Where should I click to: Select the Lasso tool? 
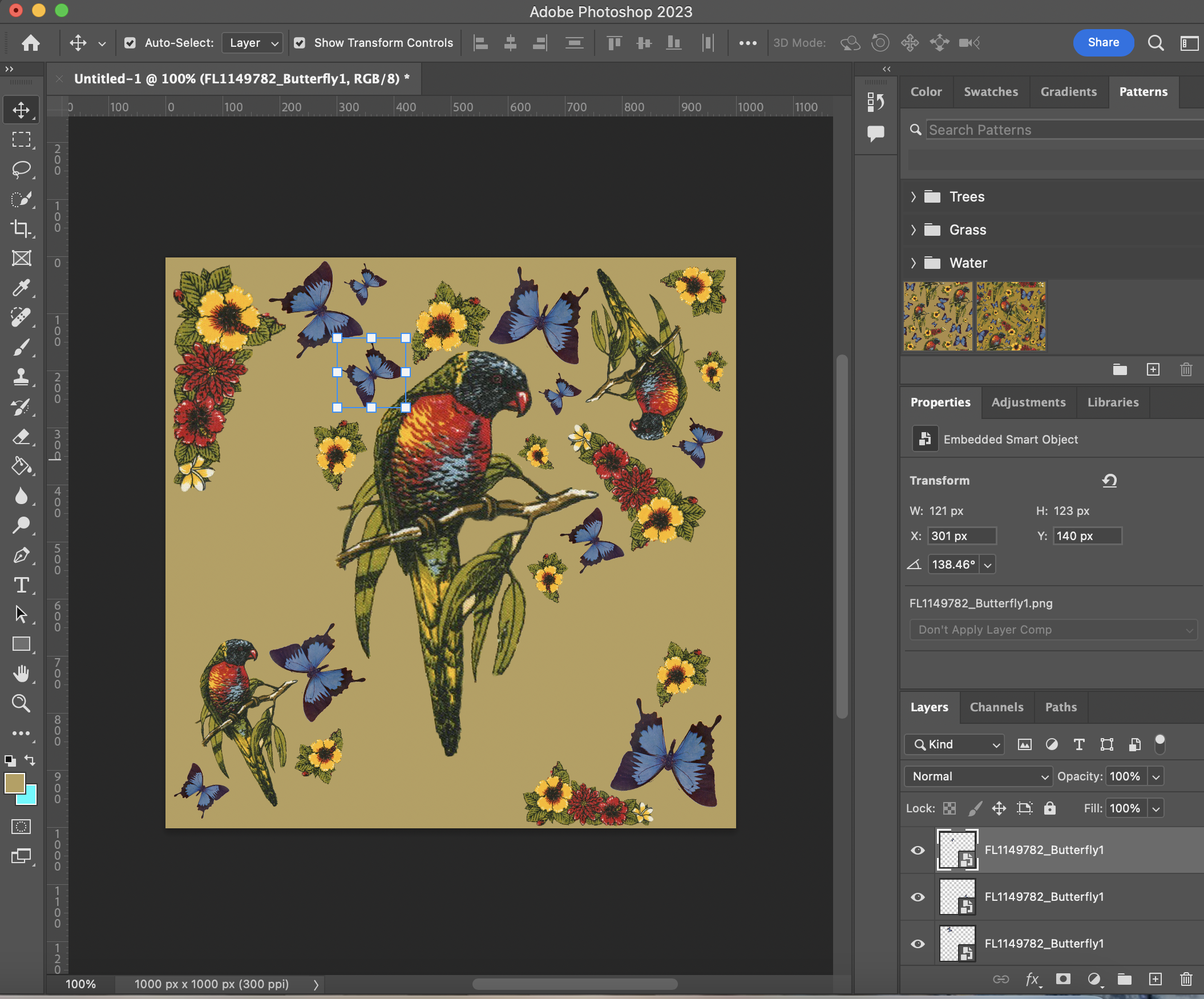21,169
